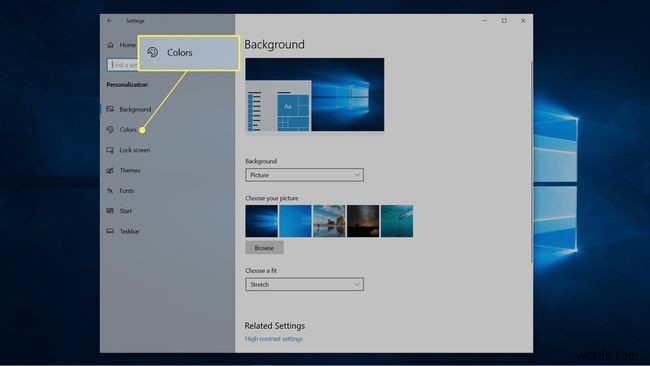Click the Choose your picture label
The height and width of the screenshot is (366, 650).
point(272,198)
